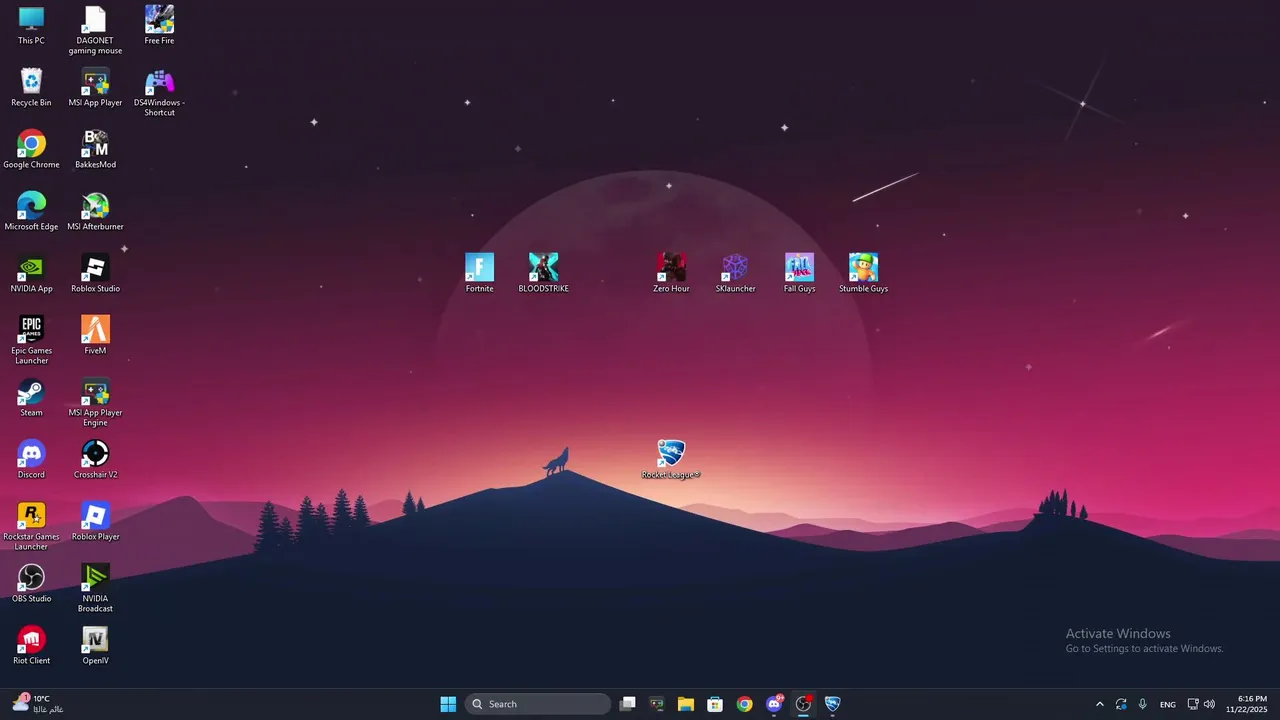Show hidden system tray icons
1280x720 pixels.
[x=1100, y=704]
